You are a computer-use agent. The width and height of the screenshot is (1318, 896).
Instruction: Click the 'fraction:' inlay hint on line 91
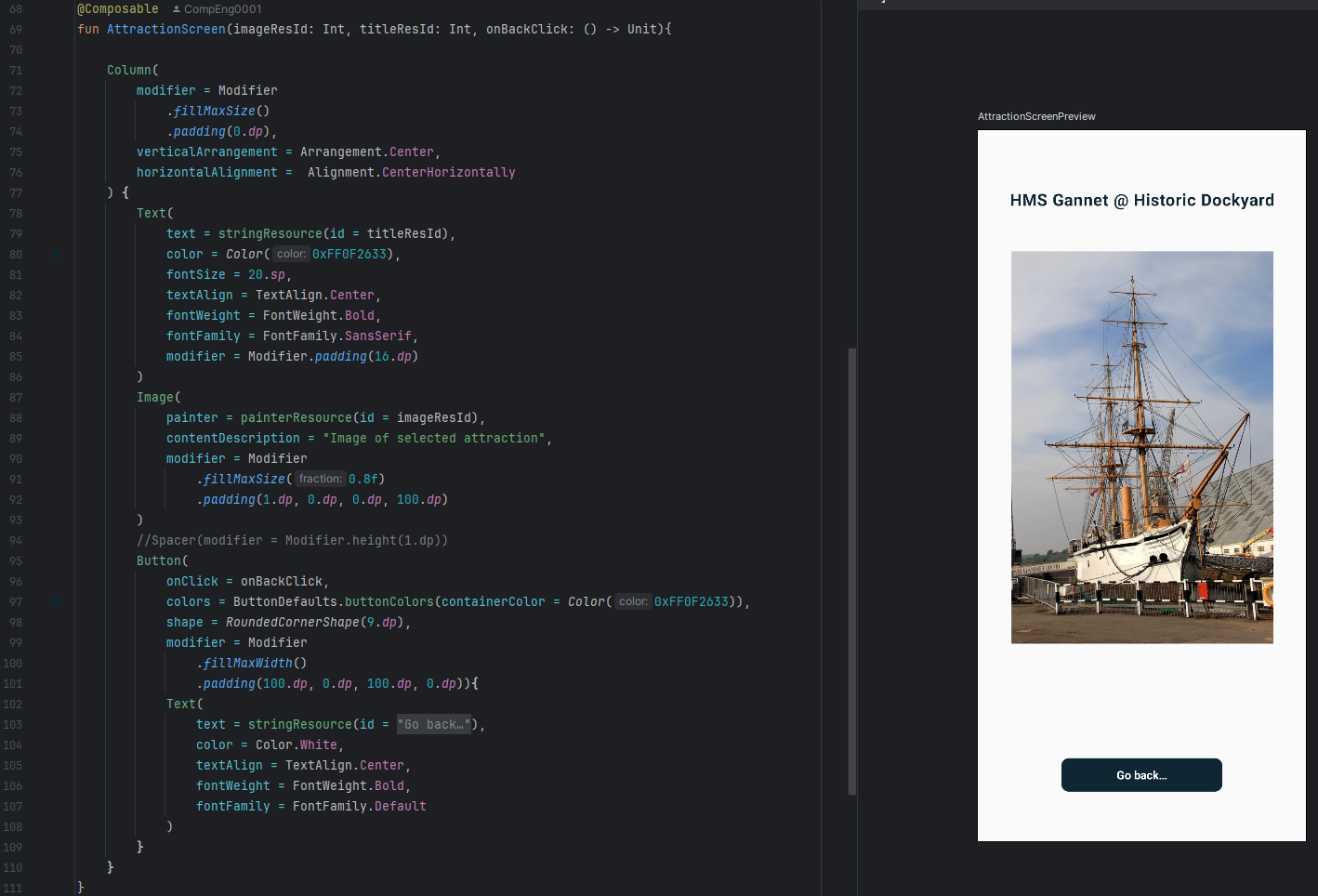click(x=321, y=479)
